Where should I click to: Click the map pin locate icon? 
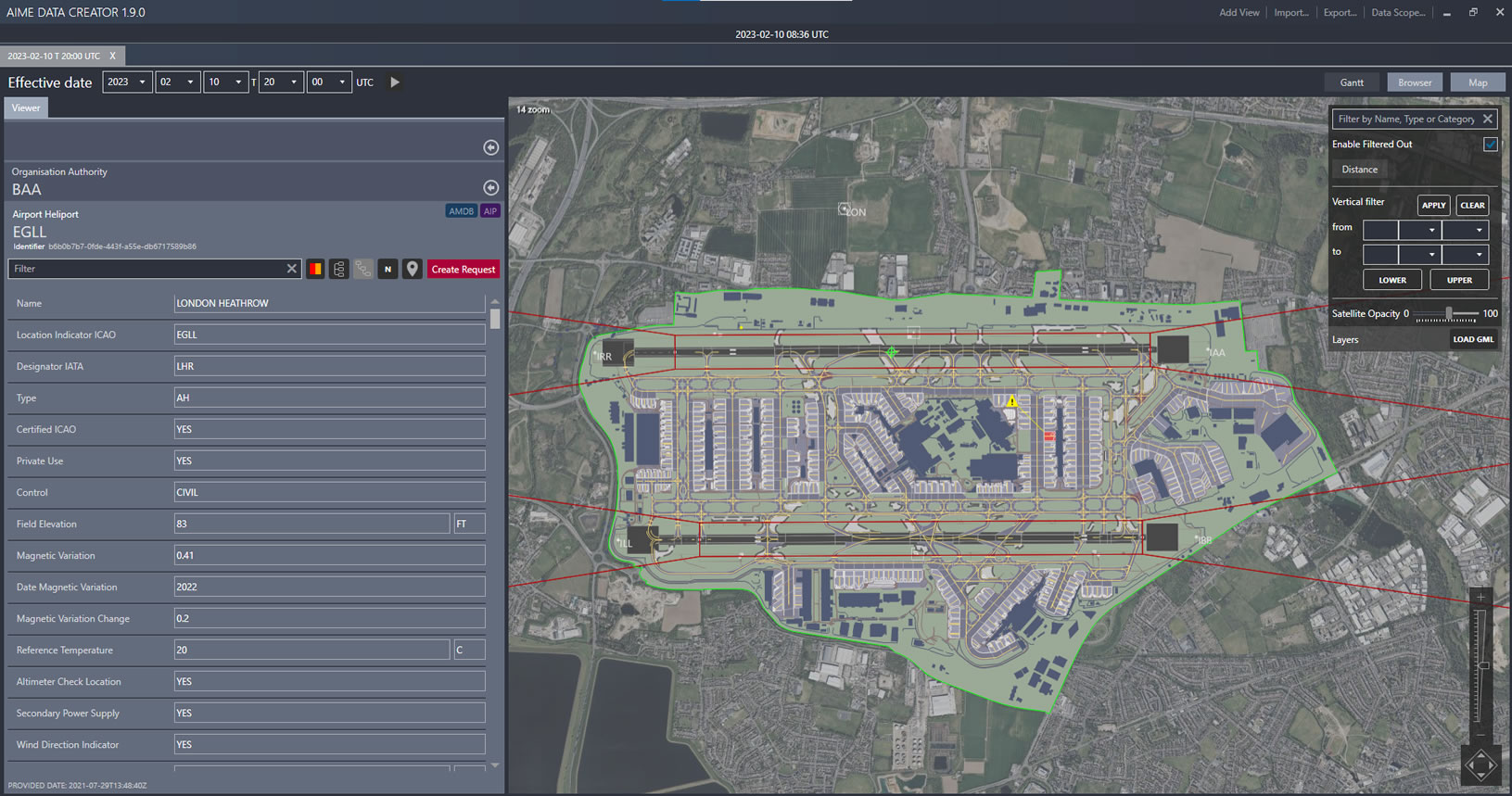[413, 269]
